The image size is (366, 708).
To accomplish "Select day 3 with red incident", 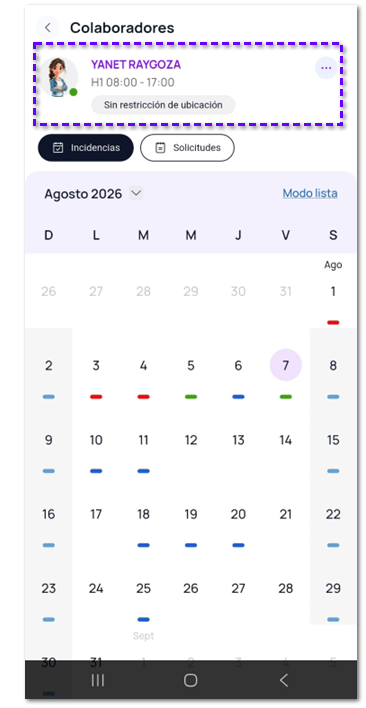I will [x=96, y=365].
